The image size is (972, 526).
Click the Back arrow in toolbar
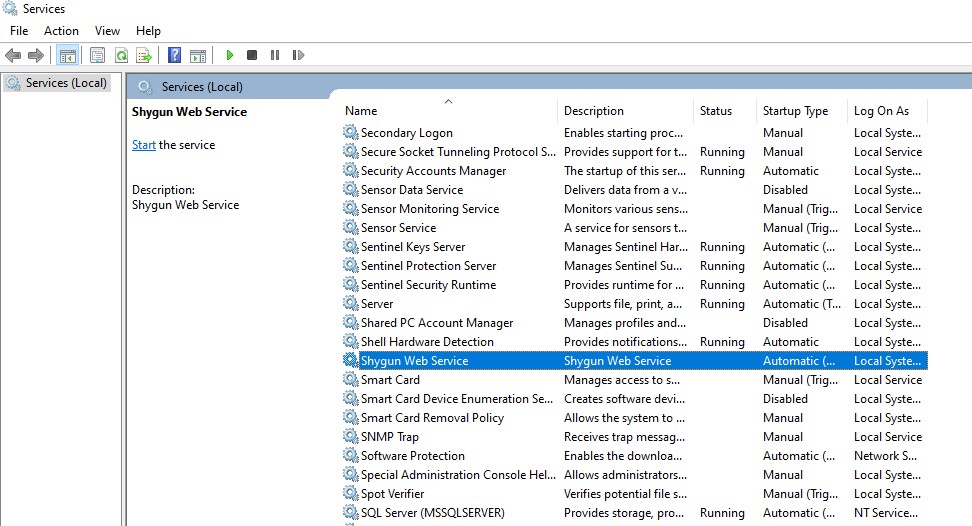[x=13, y=55]
